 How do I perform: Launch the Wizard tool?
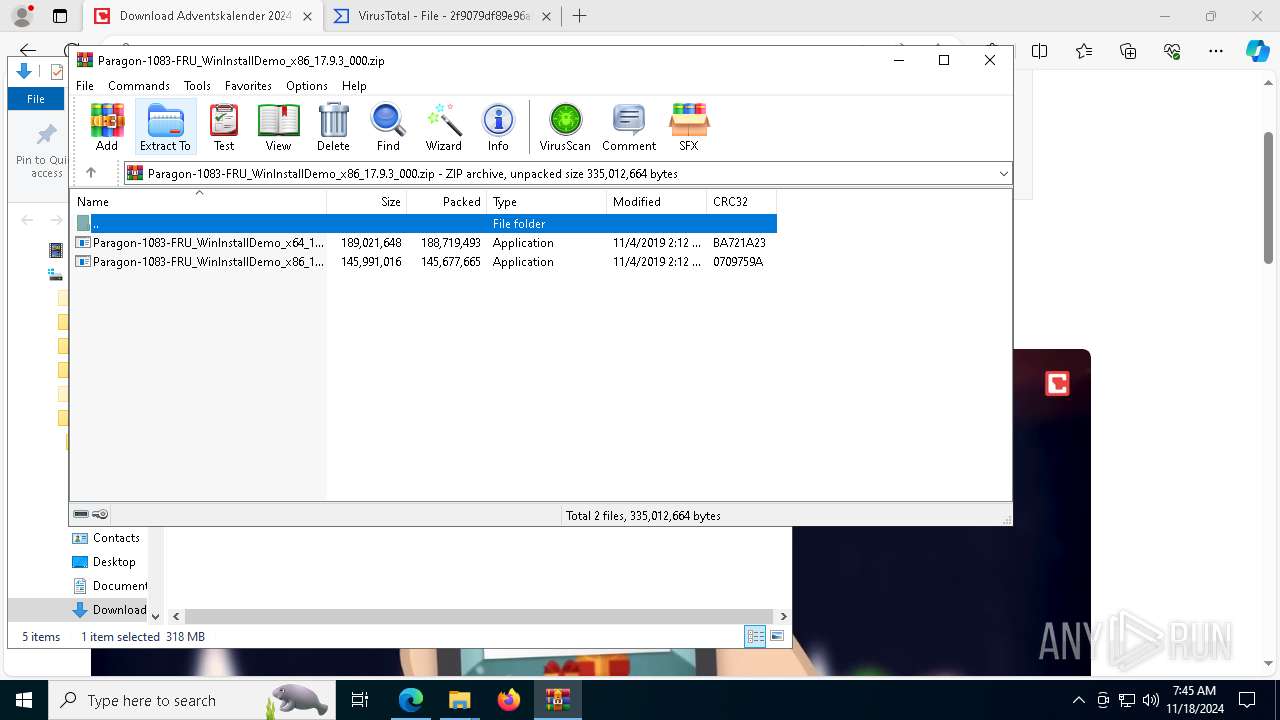tap(443, 127)
